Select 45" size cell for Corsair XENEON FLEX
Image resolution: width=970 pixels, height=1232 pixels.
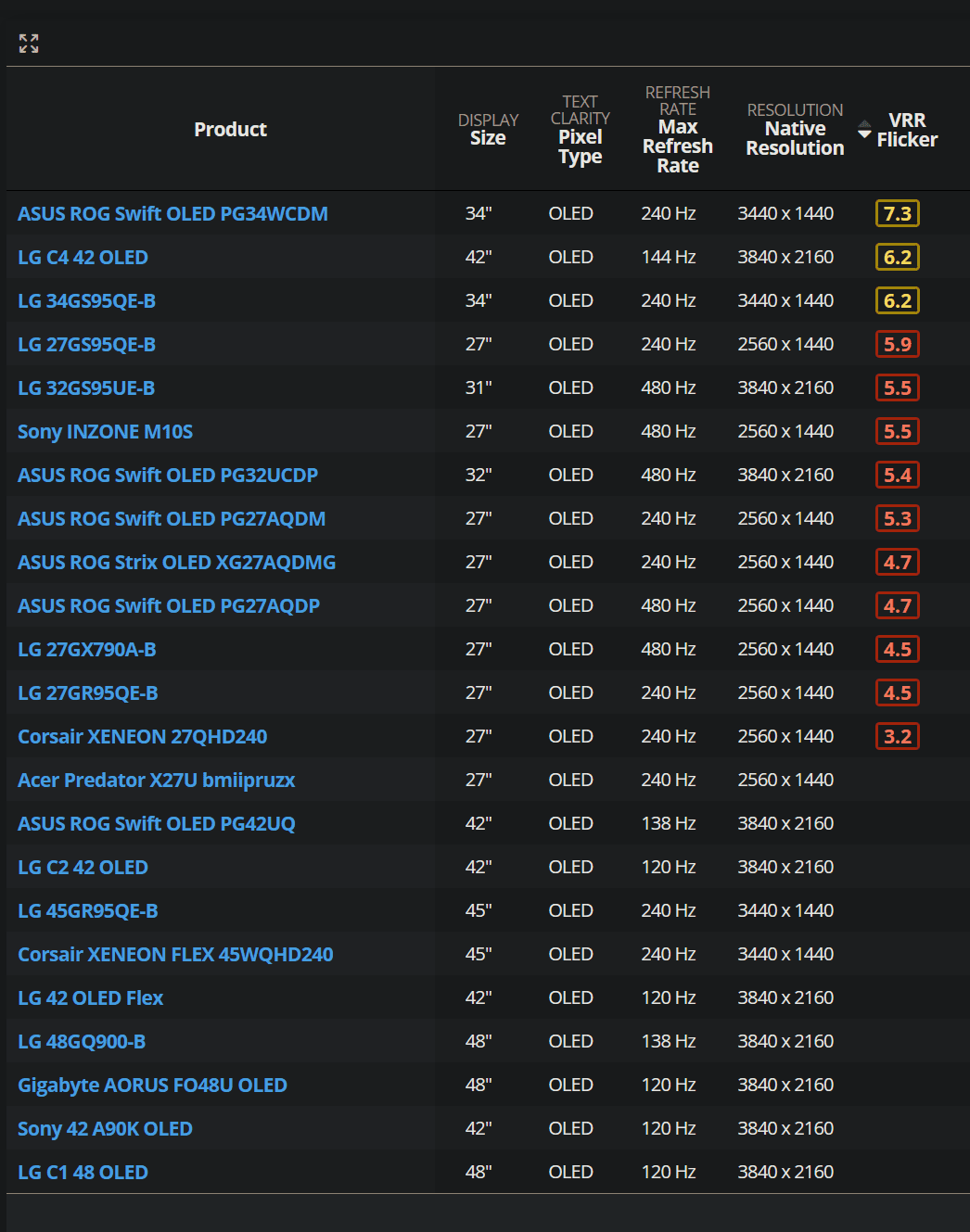coord(479,955)
